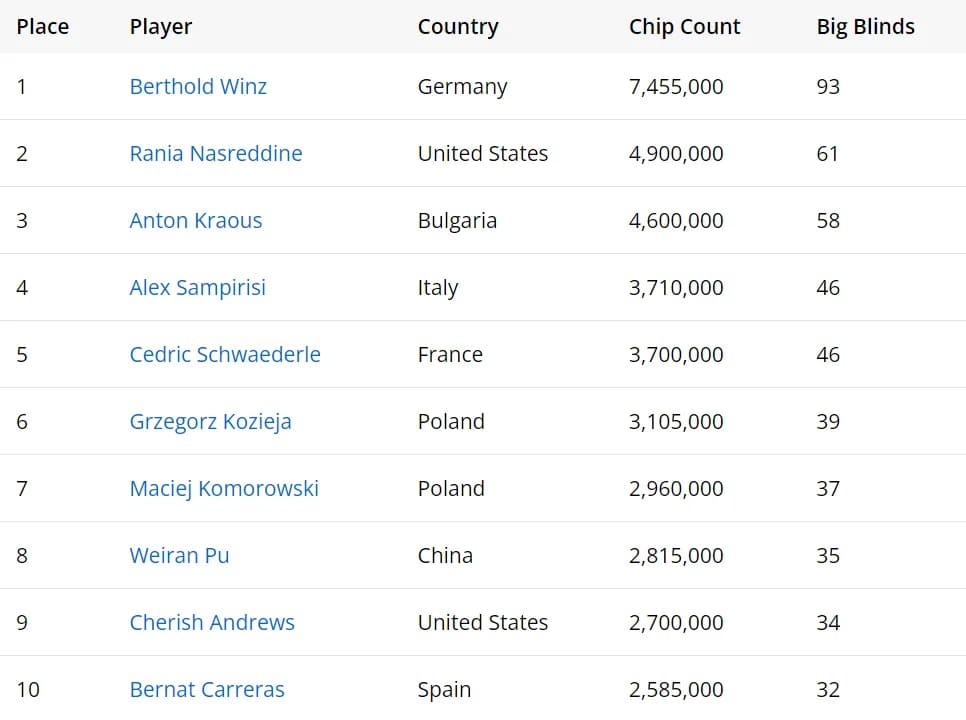Click the Big Blinds column header

pos(866,27)
